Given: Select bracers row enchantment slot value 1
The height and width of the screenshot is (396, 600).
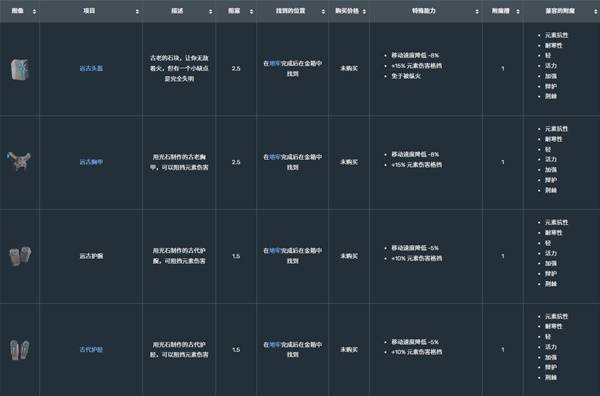Looking at the screenshot, I should pyautogui.click(x=503, y=256).
